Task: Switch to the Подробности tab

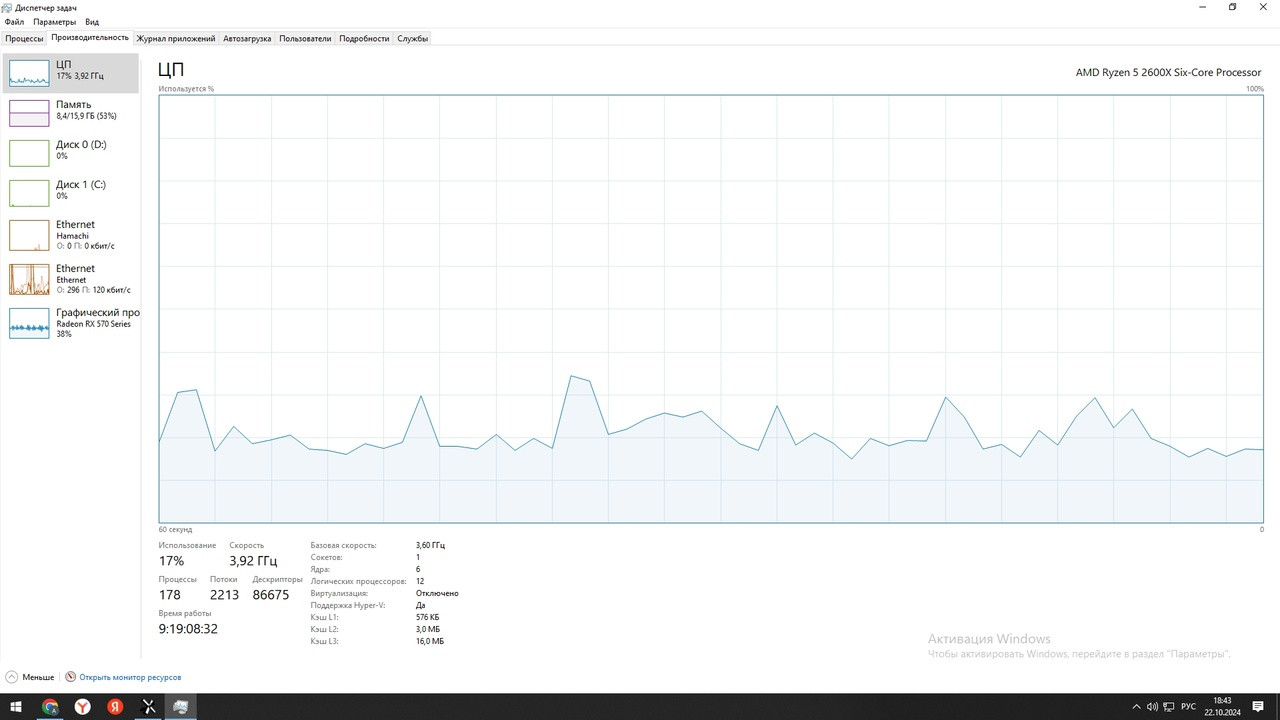Action: [364, 38]
